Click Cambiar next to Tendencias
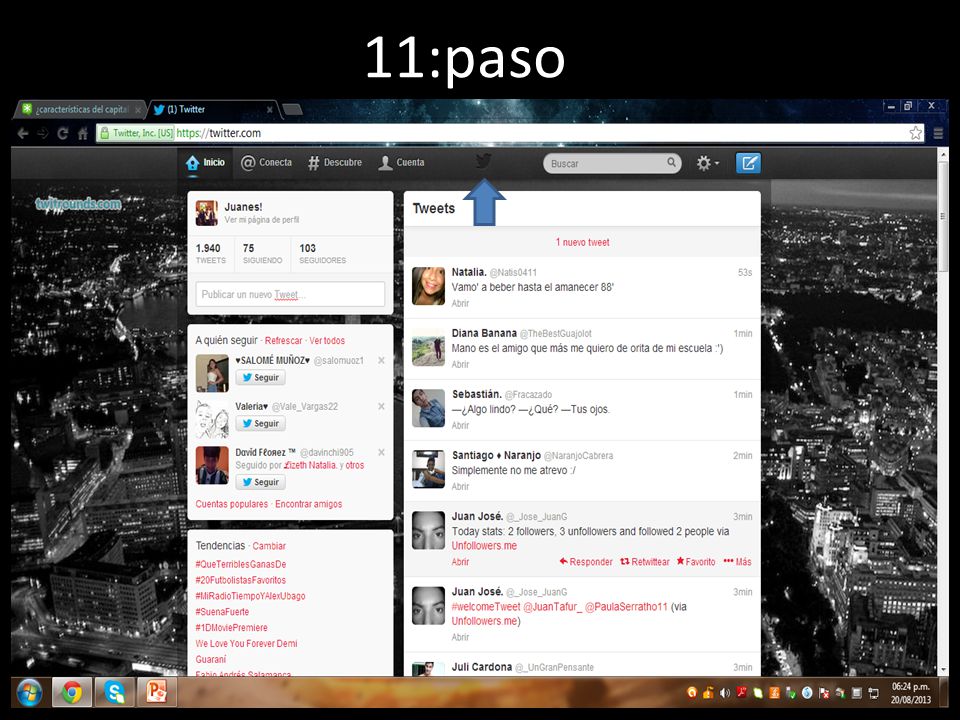 coord(269,546)
